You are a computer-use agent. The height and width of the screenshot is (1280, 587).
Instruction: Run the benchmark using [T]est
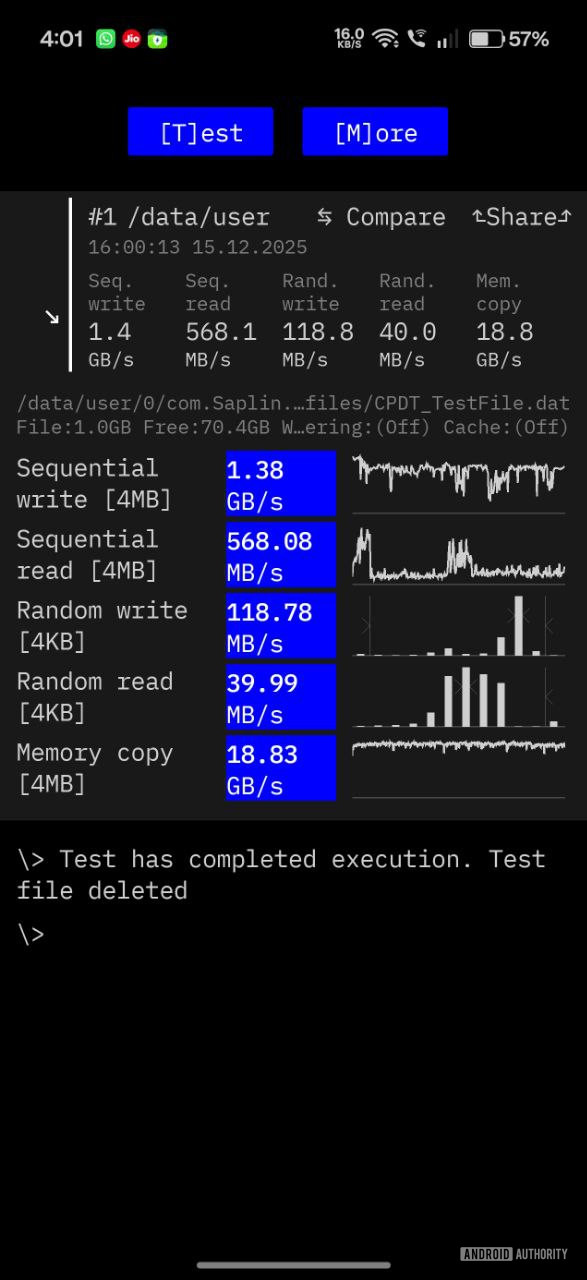point(200,131)
